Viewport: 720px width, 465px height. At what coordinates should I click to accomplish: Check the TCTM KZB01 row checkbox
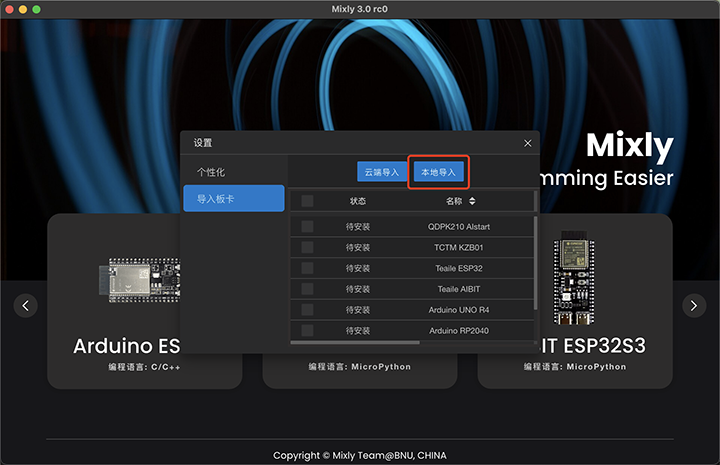pyautogui.click(x=307, y=247)
